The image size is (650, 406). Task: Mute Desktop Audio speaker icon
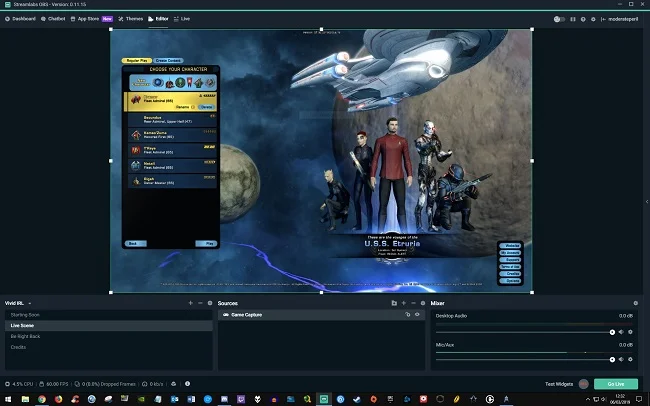pos(621,332)
